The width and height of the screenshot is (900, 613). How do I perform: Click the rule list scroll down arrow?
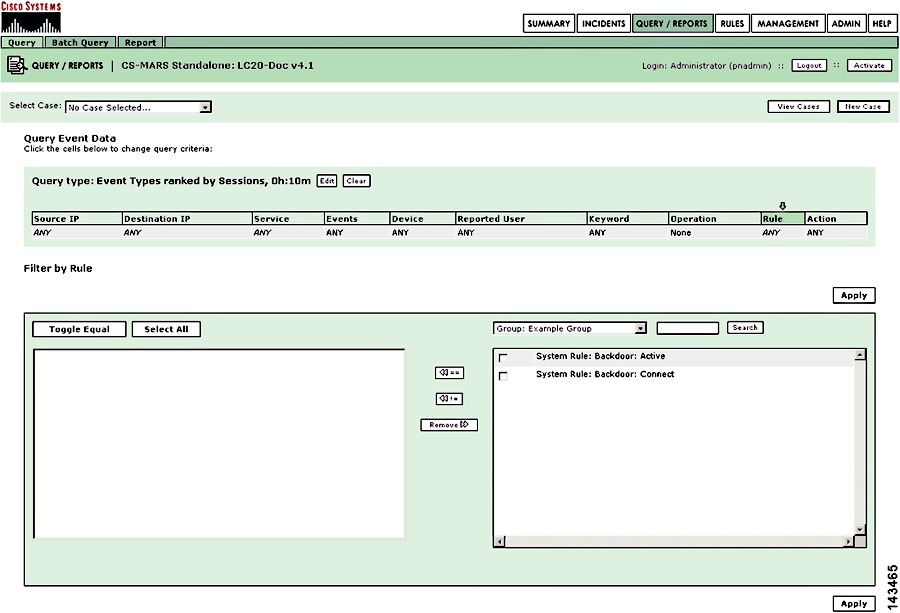point(860,529)
